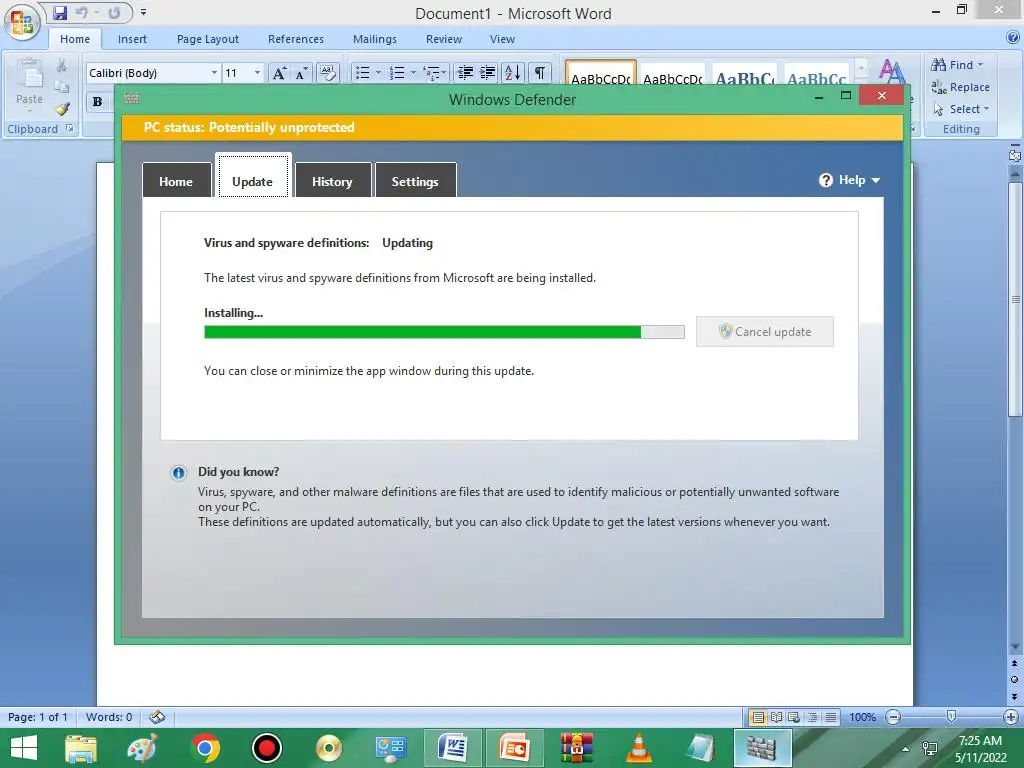Switch to the Page Layout ribbon tab
Screen dimensions: 1024x768
[x=208, y=39]
